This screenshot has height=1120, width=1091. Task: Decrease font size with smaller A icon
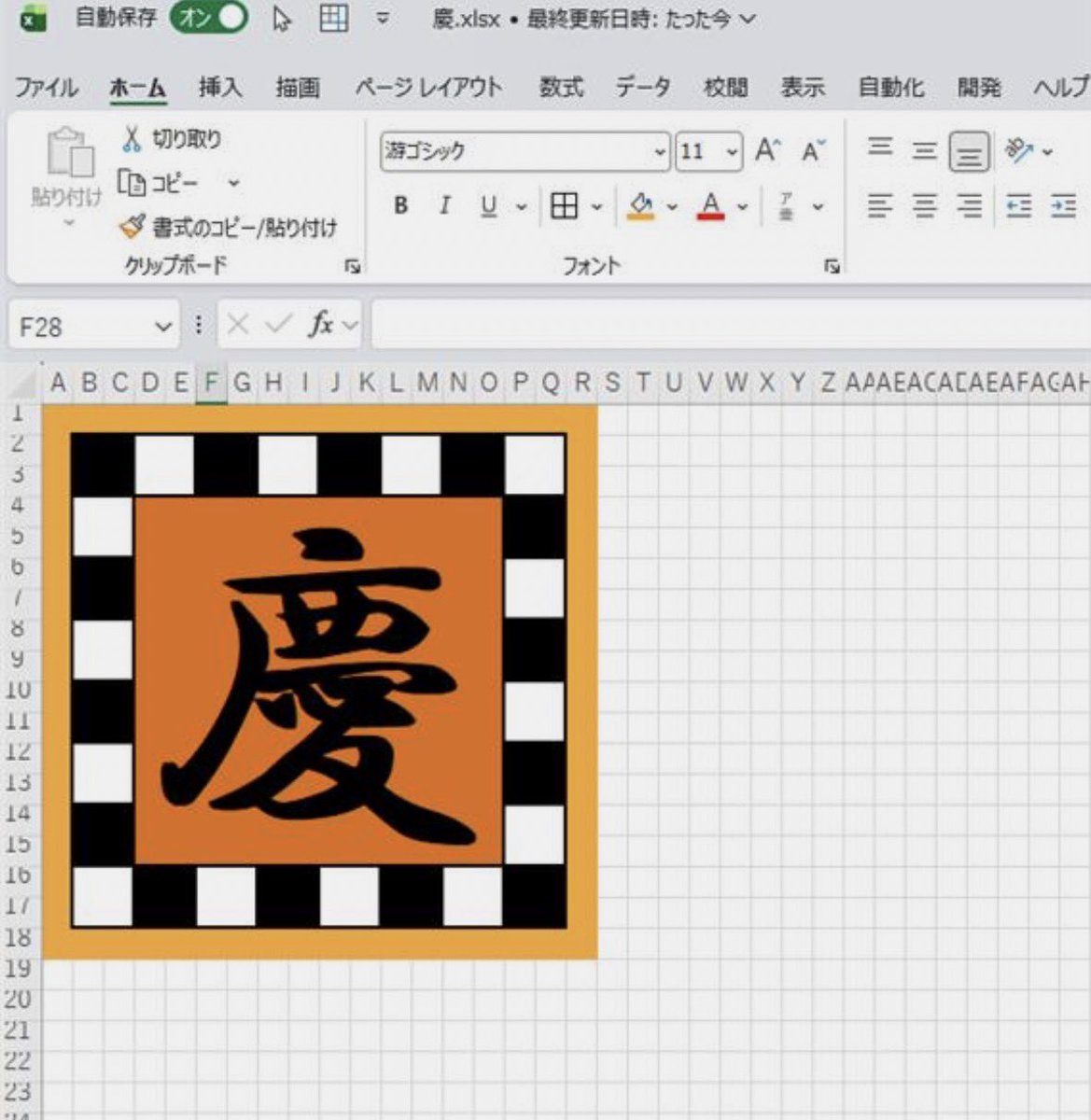click(x=813, y=150)
